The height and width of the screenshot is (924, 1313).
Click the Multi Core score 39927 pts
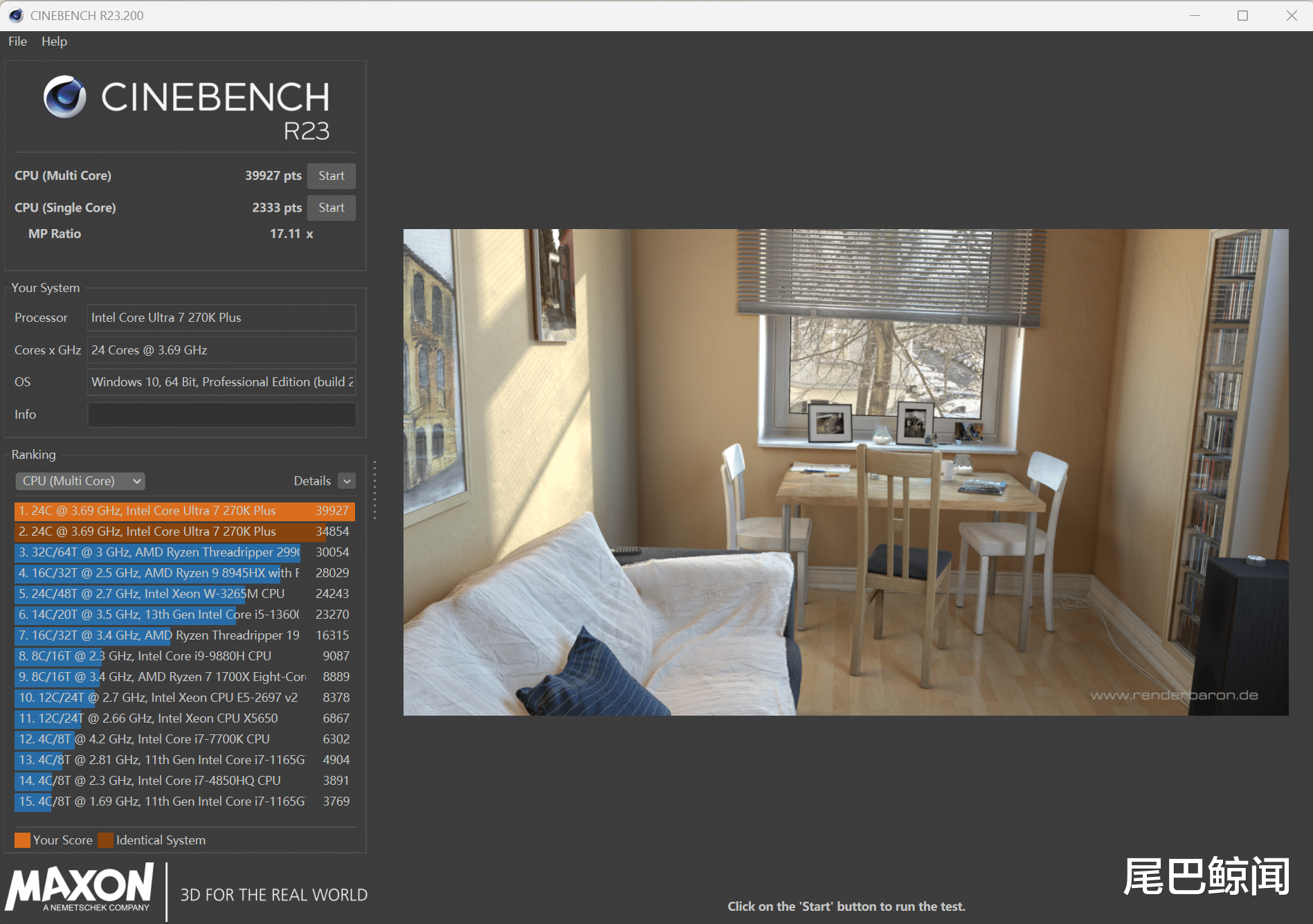[x=273, y=176]
